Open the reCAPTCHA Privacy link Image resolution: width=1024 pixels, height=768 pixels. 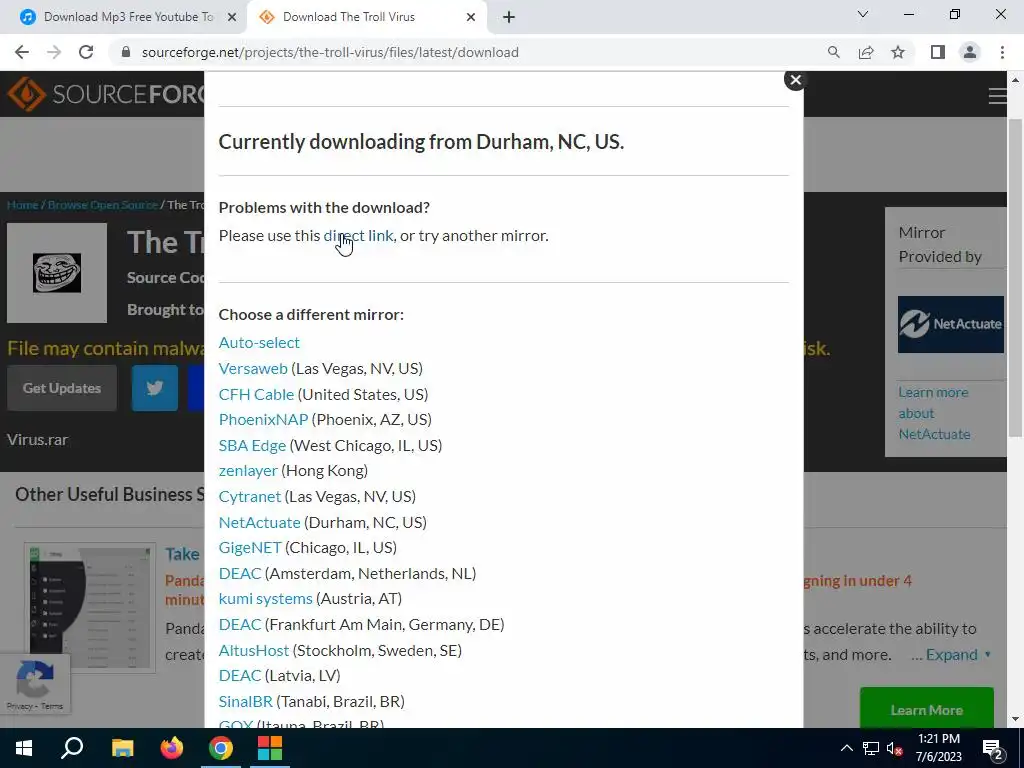(x=20, y=706)
